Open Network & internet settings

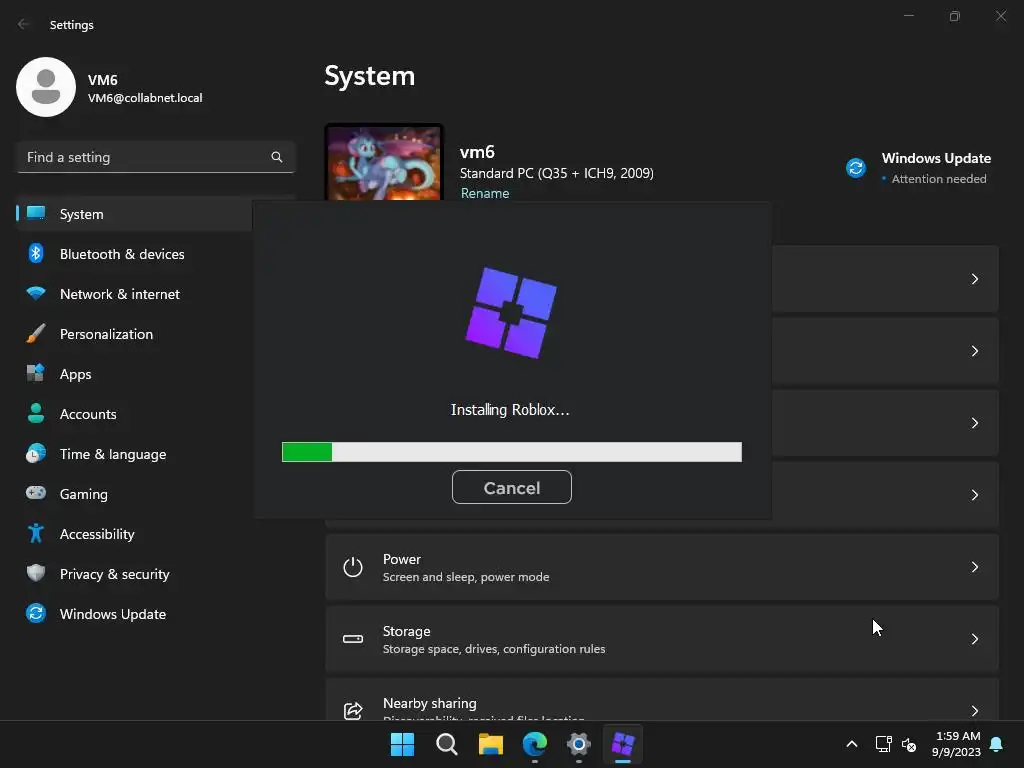(120, 294)
